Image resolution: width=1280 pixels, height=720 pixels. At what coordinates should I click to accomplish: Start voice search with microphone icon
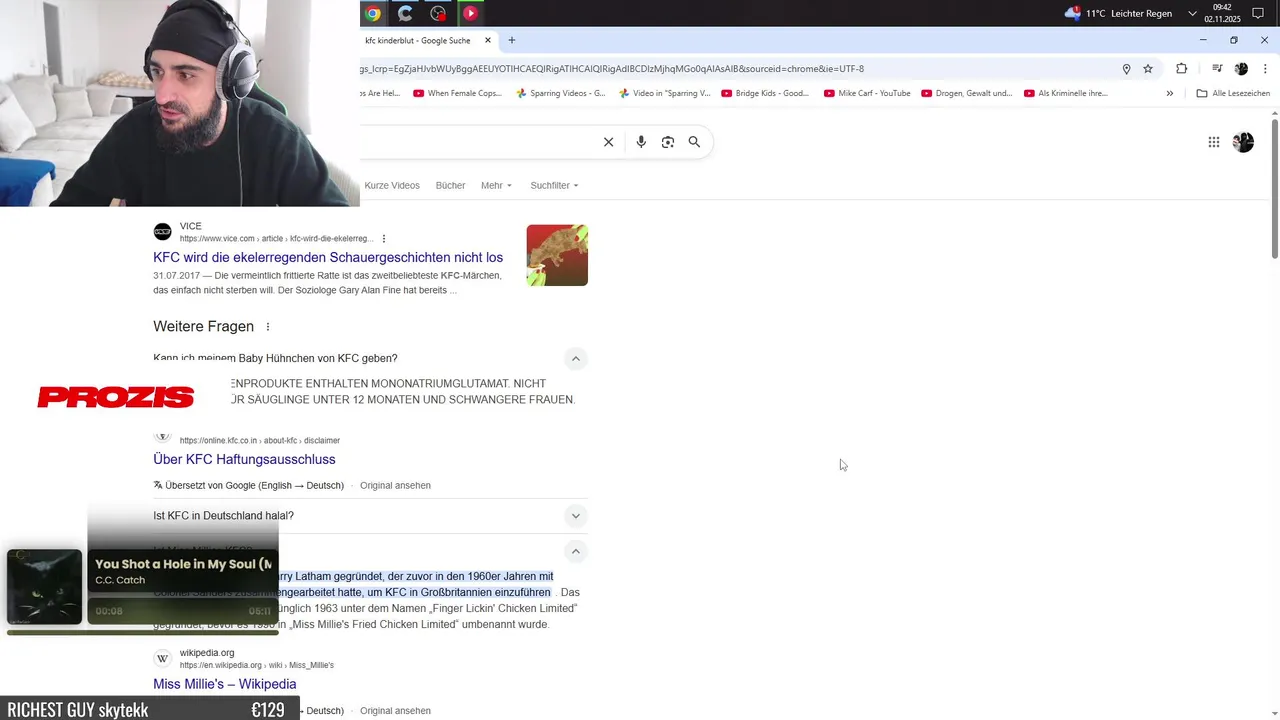[x=641, y=142]
